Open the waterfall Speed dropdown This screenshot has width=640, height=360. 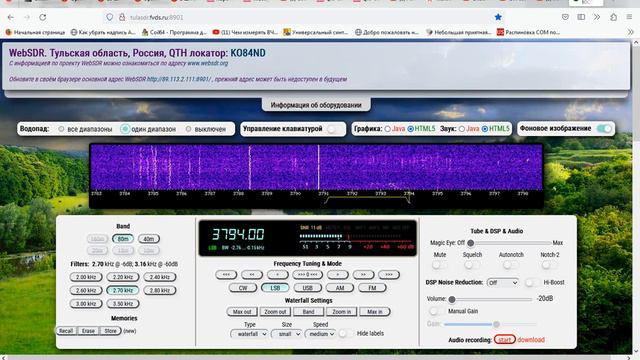[320, 334]
